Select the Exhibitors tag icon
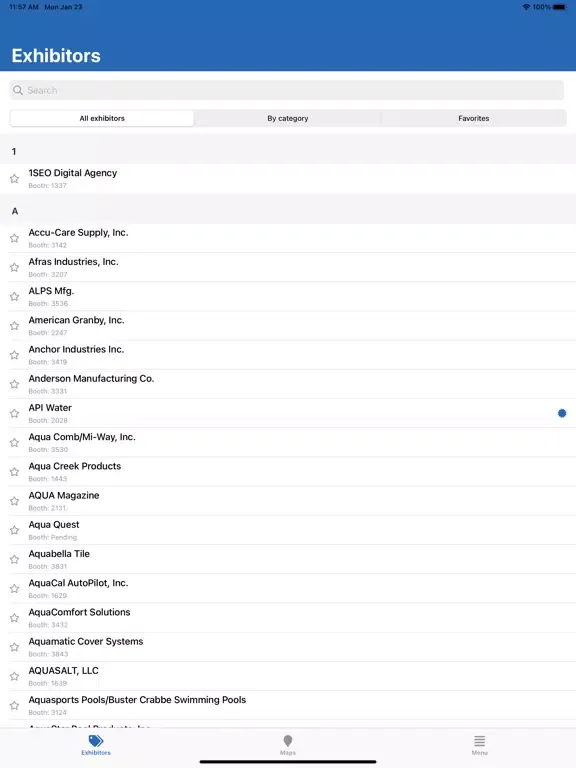The width and height of the screenshot is (576, 768). tap(96, 741)
